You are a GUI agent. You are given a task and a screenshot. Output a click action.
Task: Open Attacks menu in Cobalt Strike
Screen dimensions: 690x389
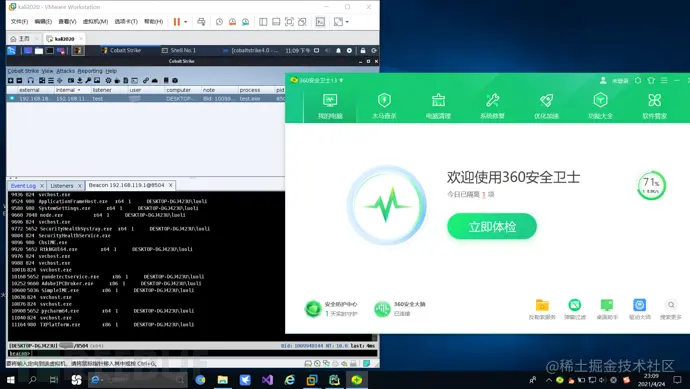(x=65, y=71)
